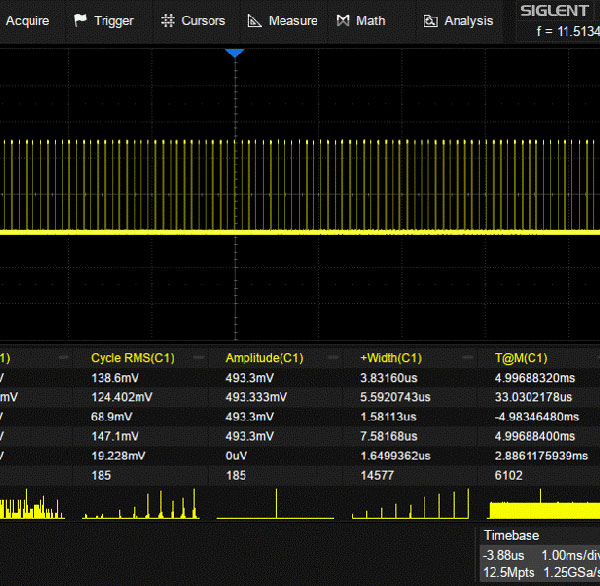Select the Amplitude(C1) measurement header
The image size is (600, 586).
tap(264, 358)
